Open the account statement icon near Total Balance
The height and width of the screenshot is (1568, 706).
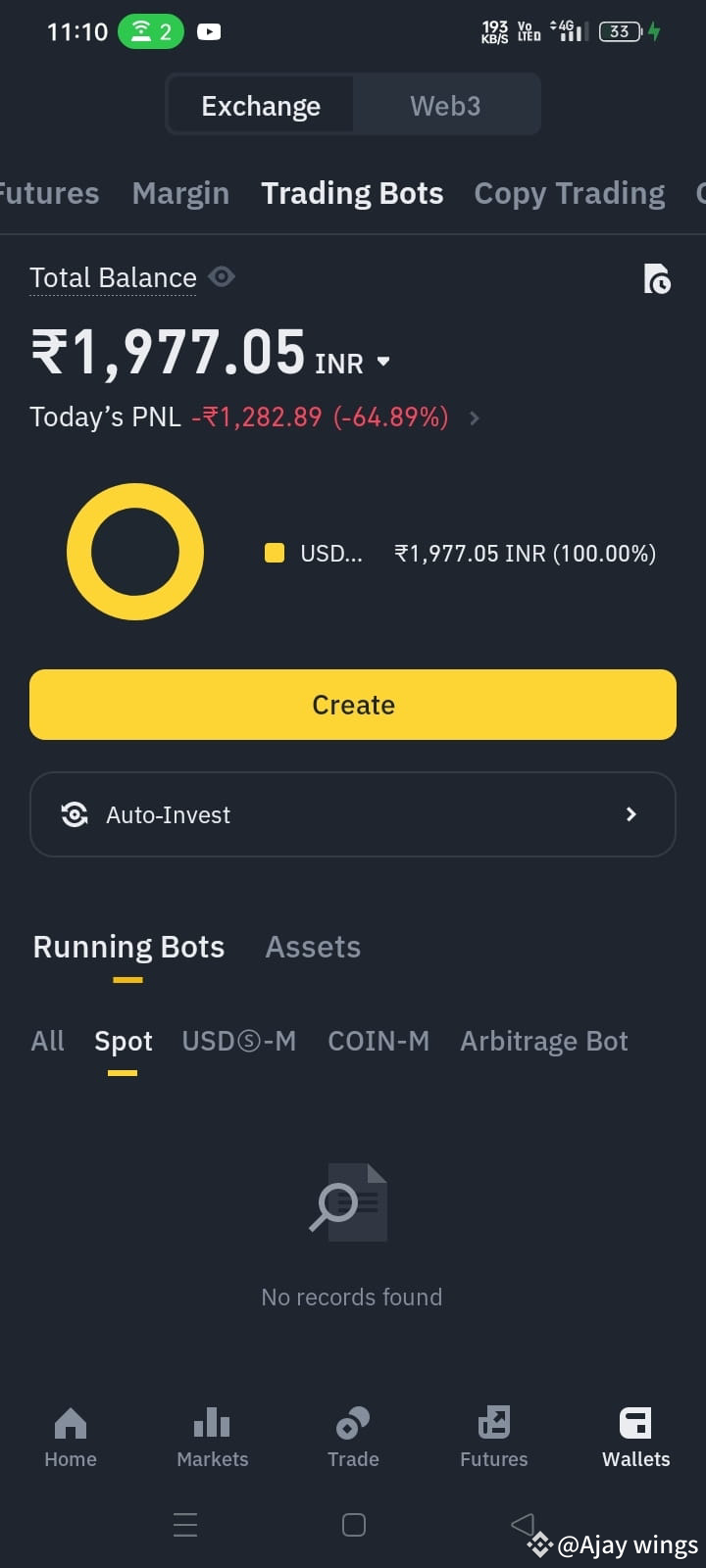point(657,278)
